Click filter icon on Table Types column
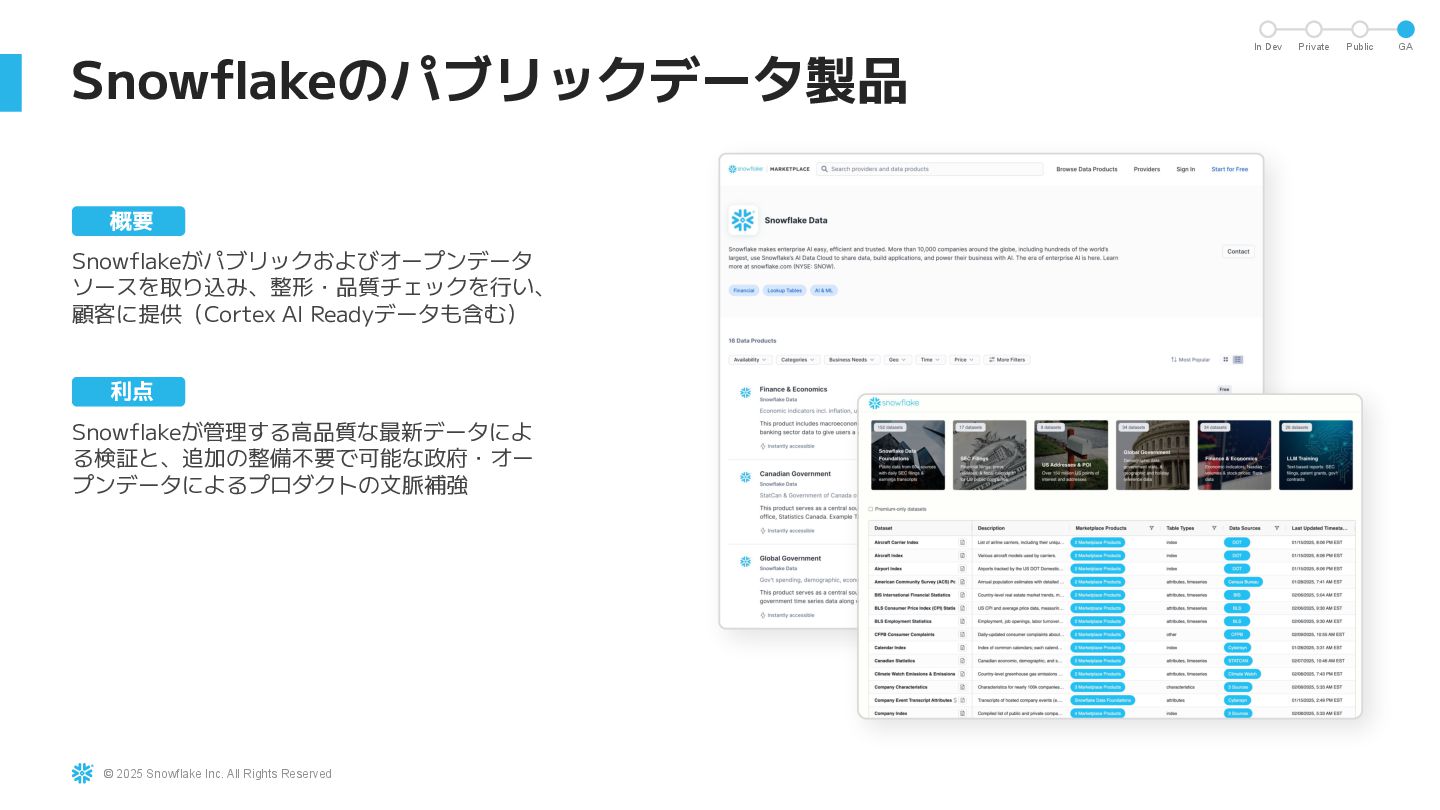Screen dimensions: 1440x810 click(x=1214, y=528)
